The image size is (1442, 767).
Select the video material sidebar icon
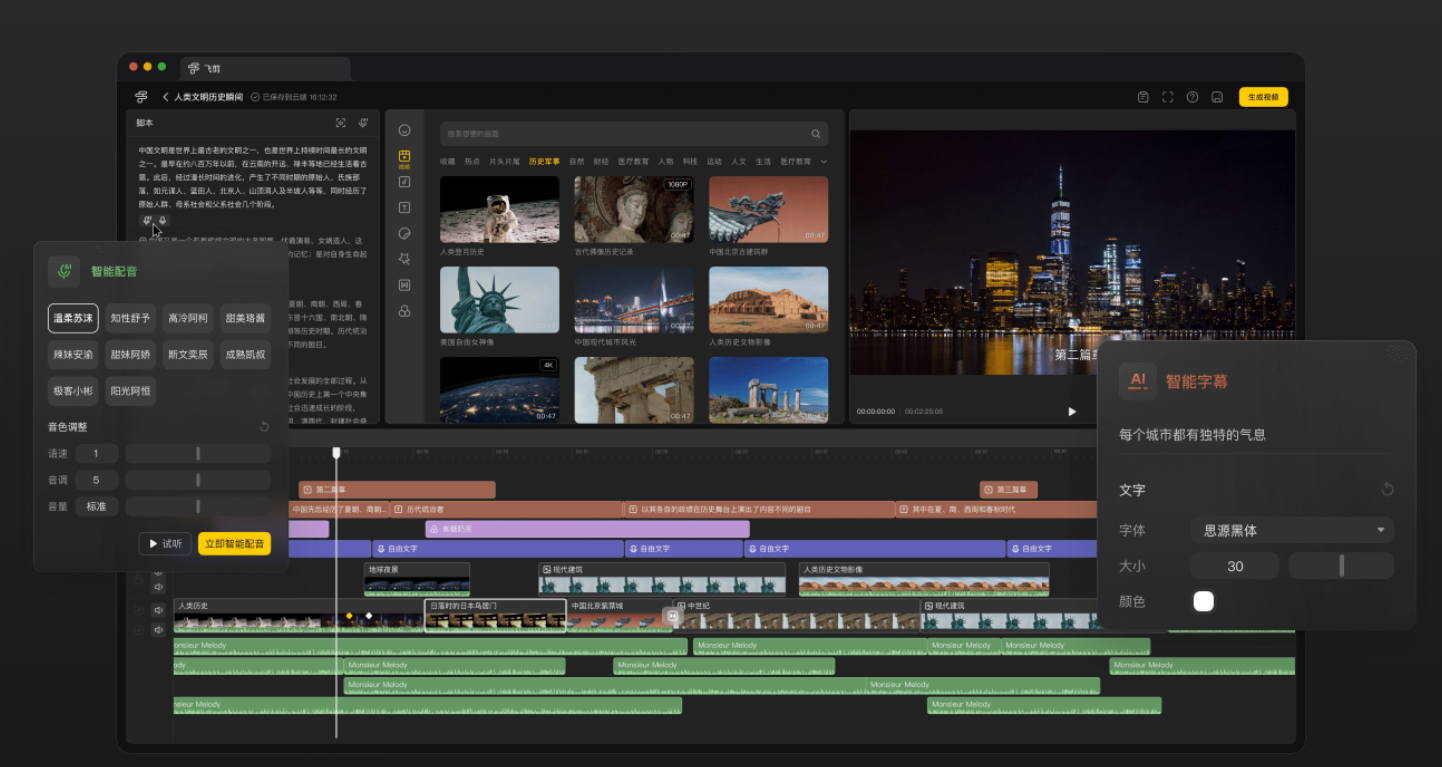(x=405, y=158)
